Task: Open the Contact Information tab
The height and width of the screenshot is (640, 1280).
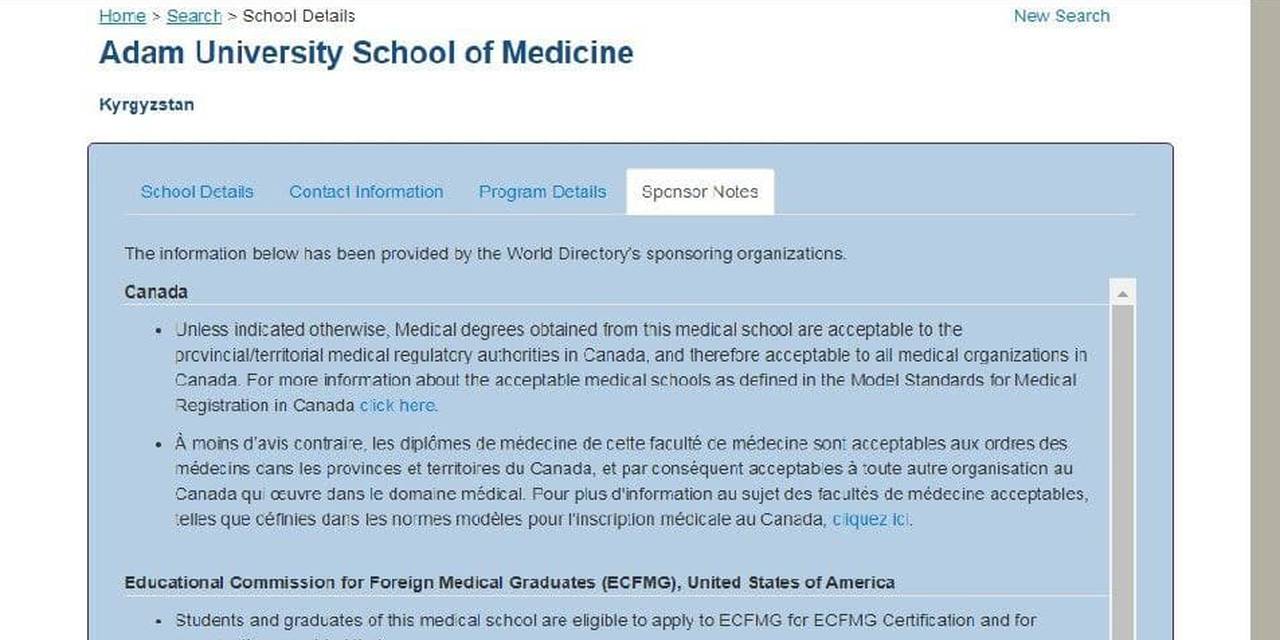Action: [x=366, y=192]
